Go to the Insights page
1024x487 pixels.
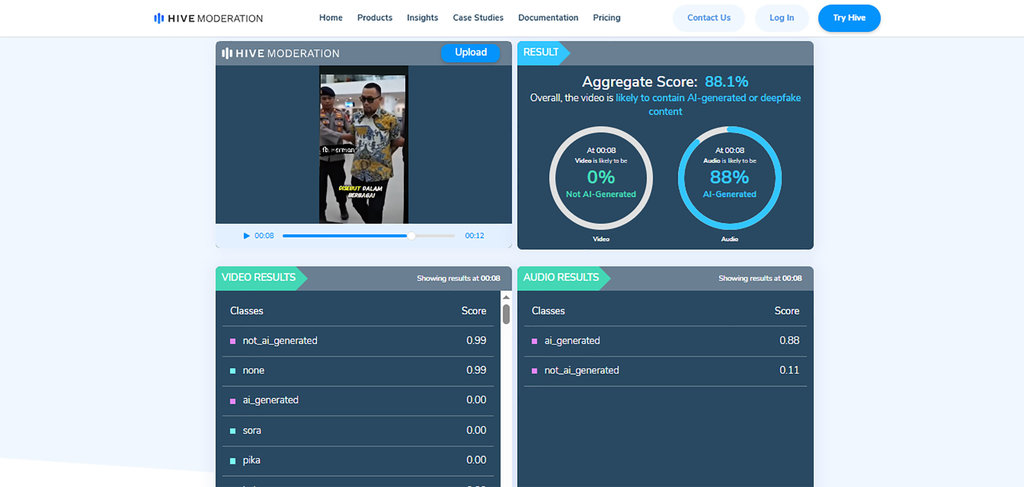(x=423, y=18)
